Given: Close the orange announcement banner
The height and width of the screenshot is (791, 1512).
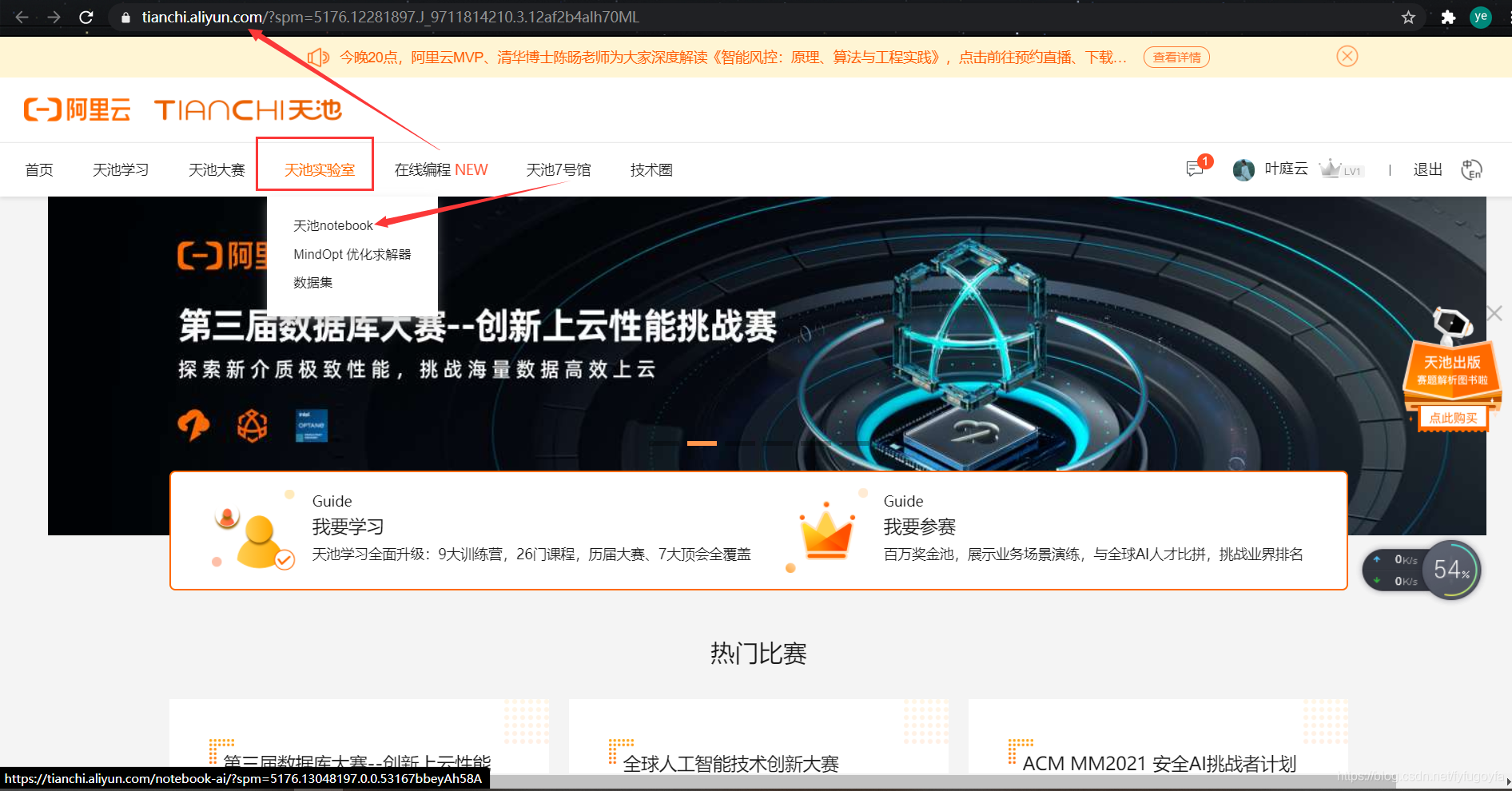Looking at the screenshot, I should tap(1347, 56).
